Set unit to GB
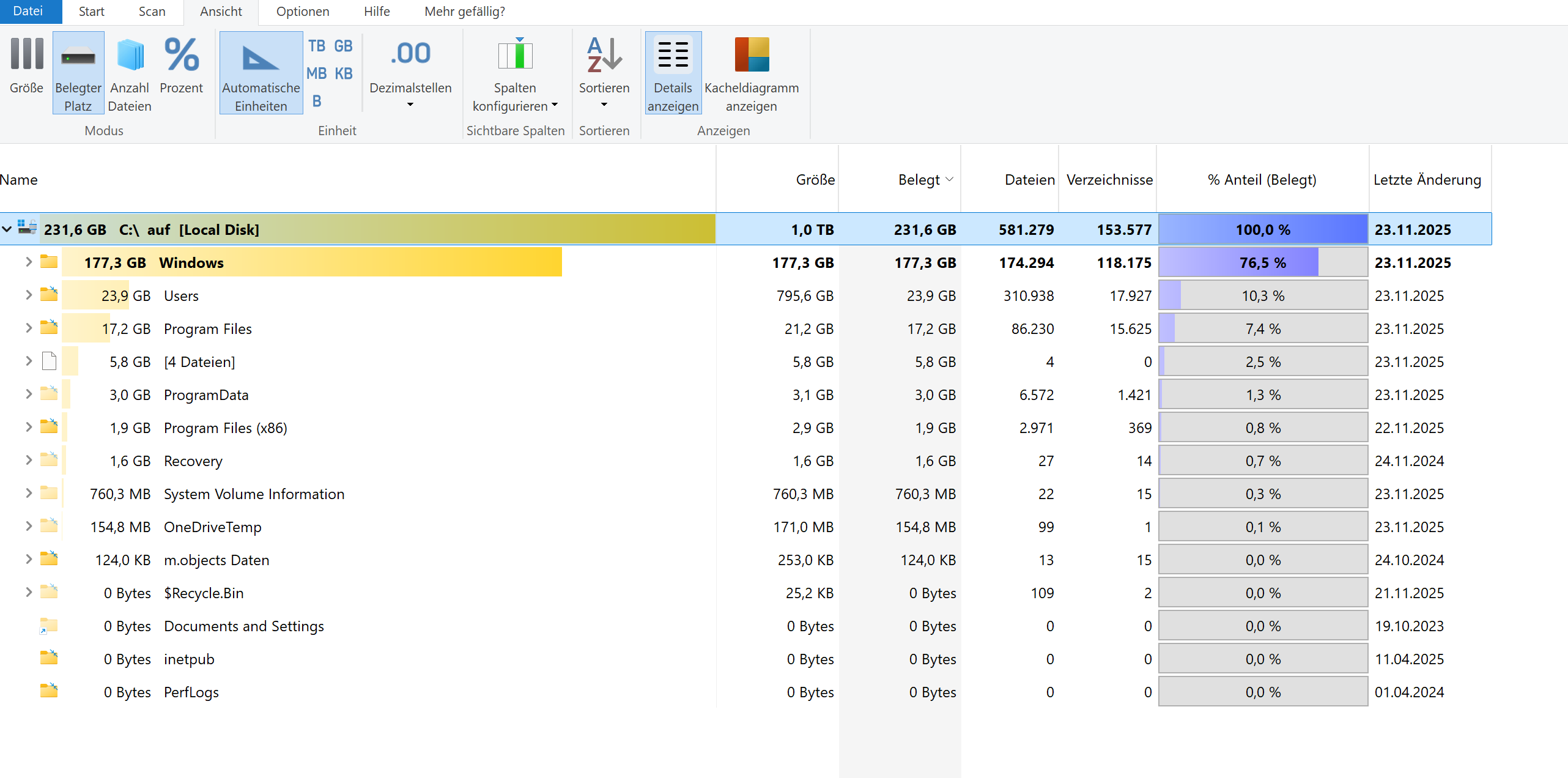1568x778 pixels. tap(343, 46)
